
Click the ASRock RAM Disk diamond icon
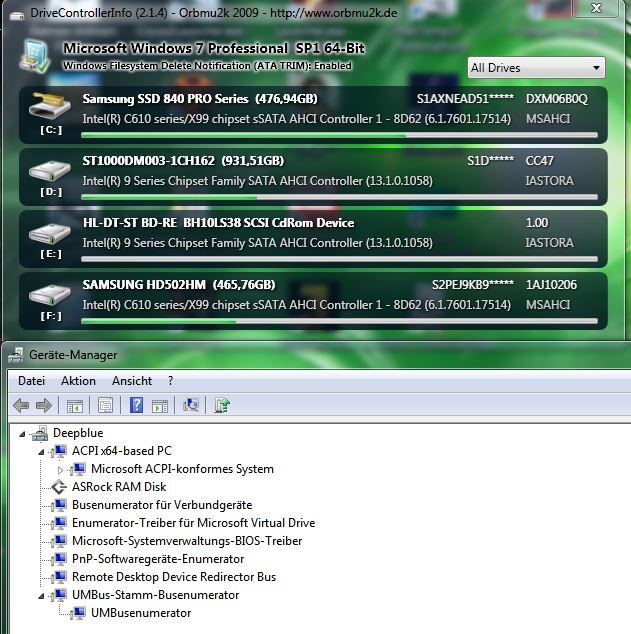click(59, 487)
